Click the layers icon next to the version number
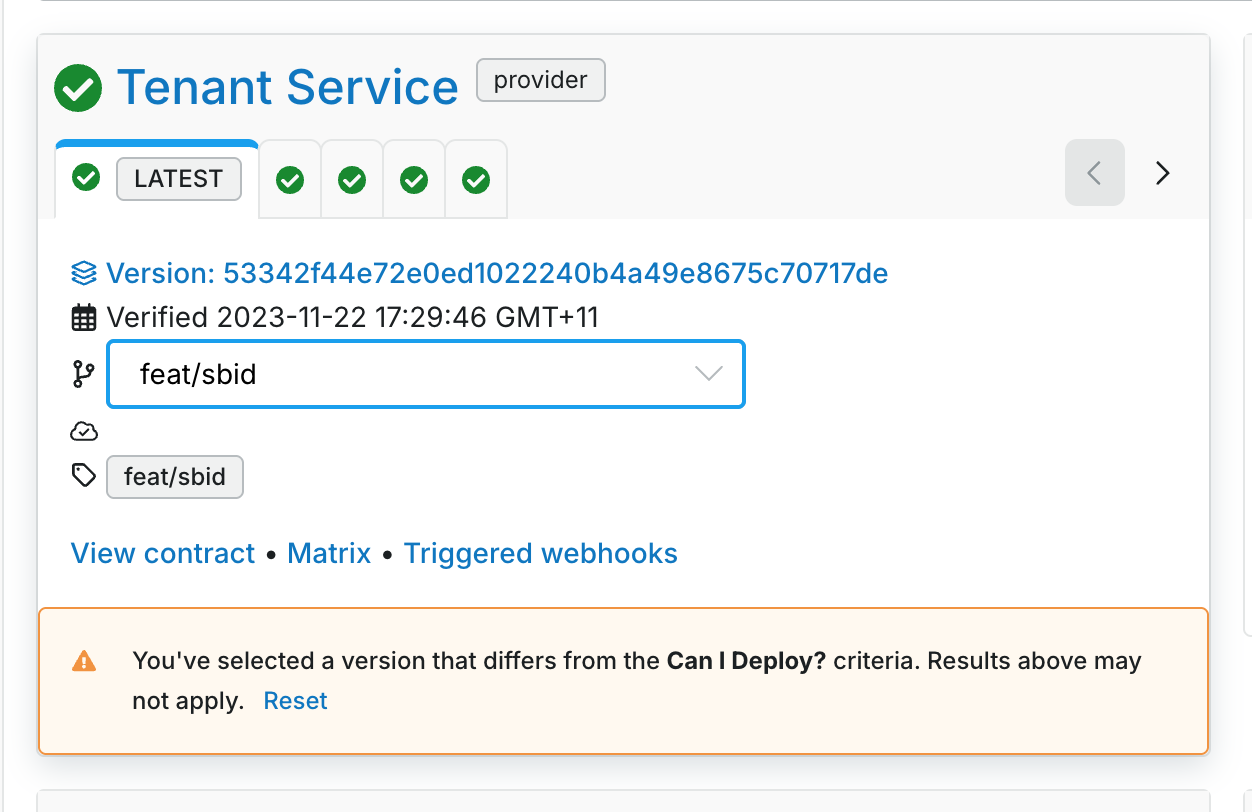This screenshot has width=1252, height=812. [84, 270]
